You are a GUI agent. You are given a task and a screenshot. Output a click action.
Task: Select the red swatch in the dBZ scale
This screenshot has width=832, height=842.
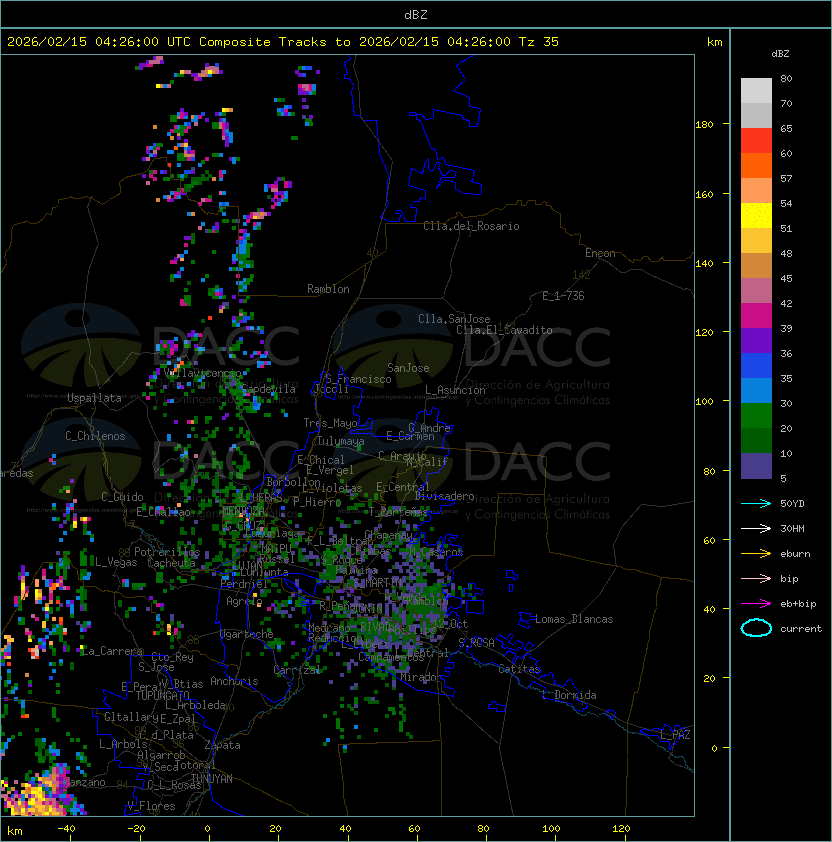756,141
